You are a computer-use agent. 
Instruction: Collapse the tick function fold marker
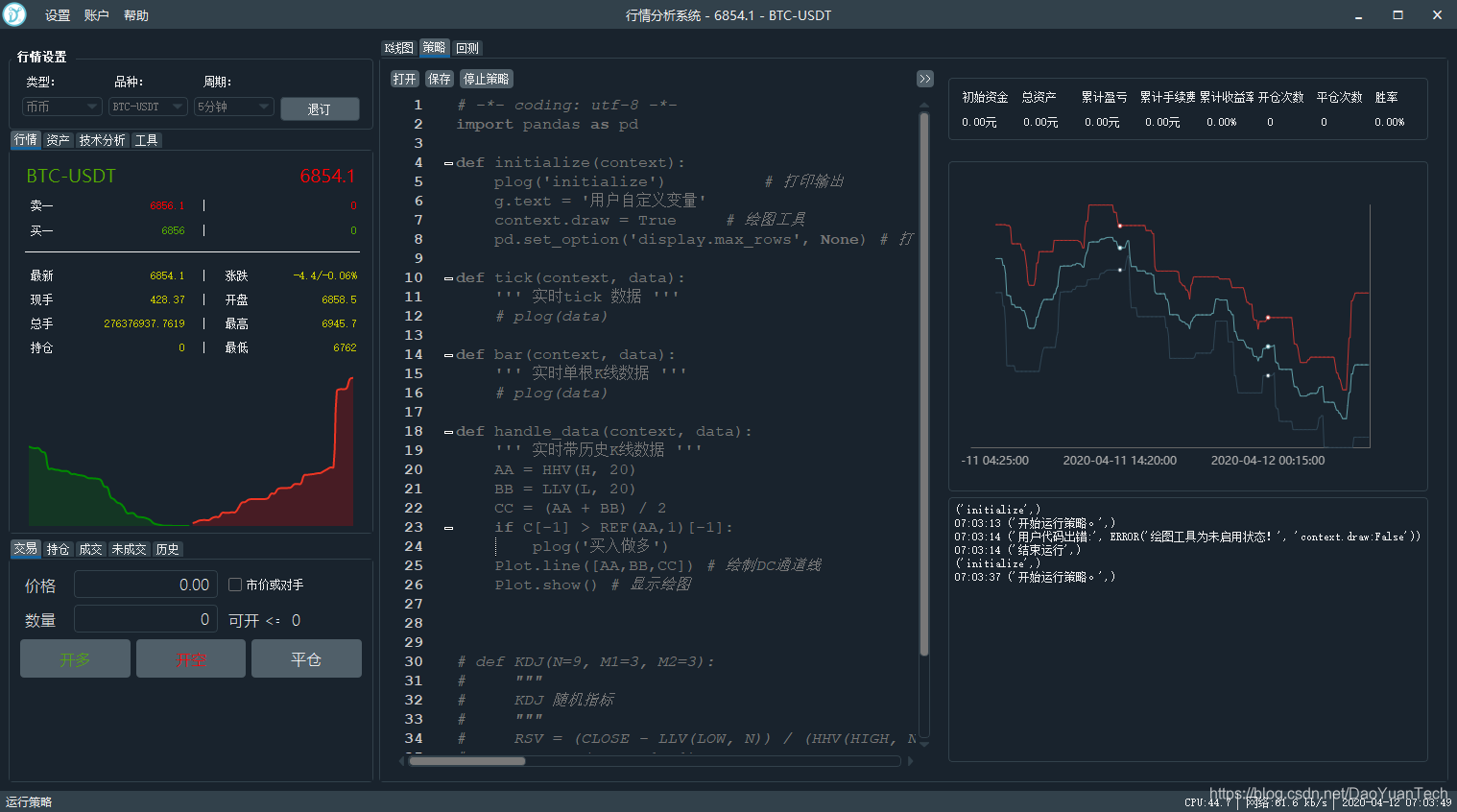[x=448, y=278]
